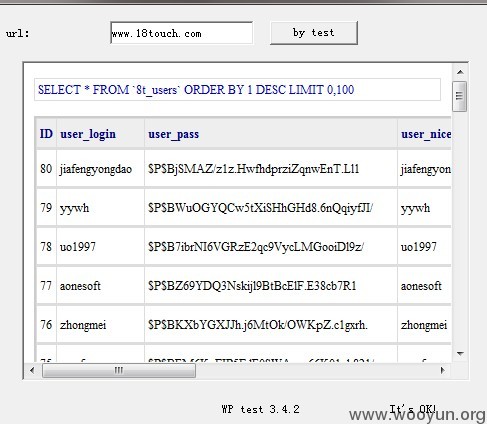
Task: Click the vertical scrollbar down arrow
Action: [460, 354]
